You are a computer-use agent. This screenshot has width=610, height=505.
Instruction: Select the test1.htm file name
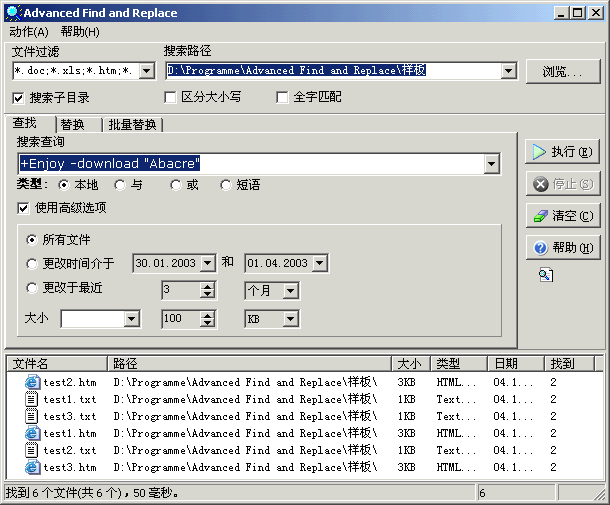point(70,433)
